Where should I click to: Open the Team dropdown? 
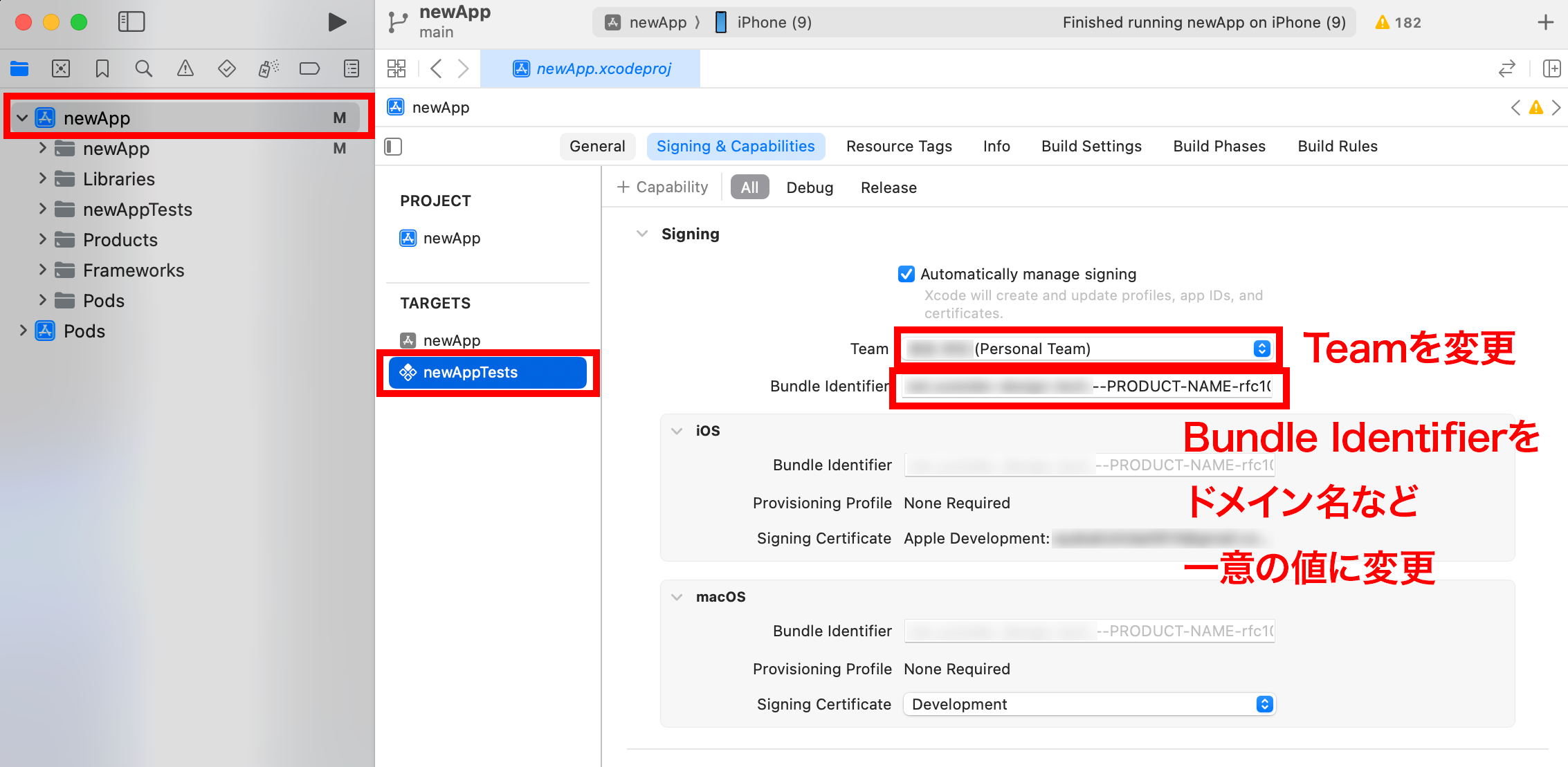[x=1261, y=349]
